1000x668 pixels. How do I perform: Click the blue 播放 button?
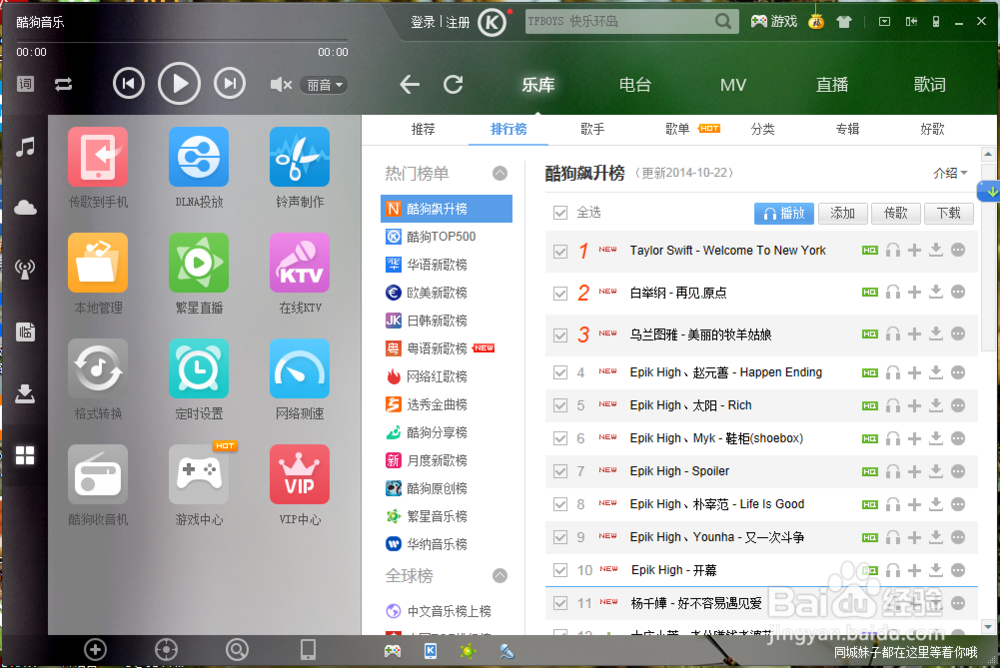coord(784,213)
